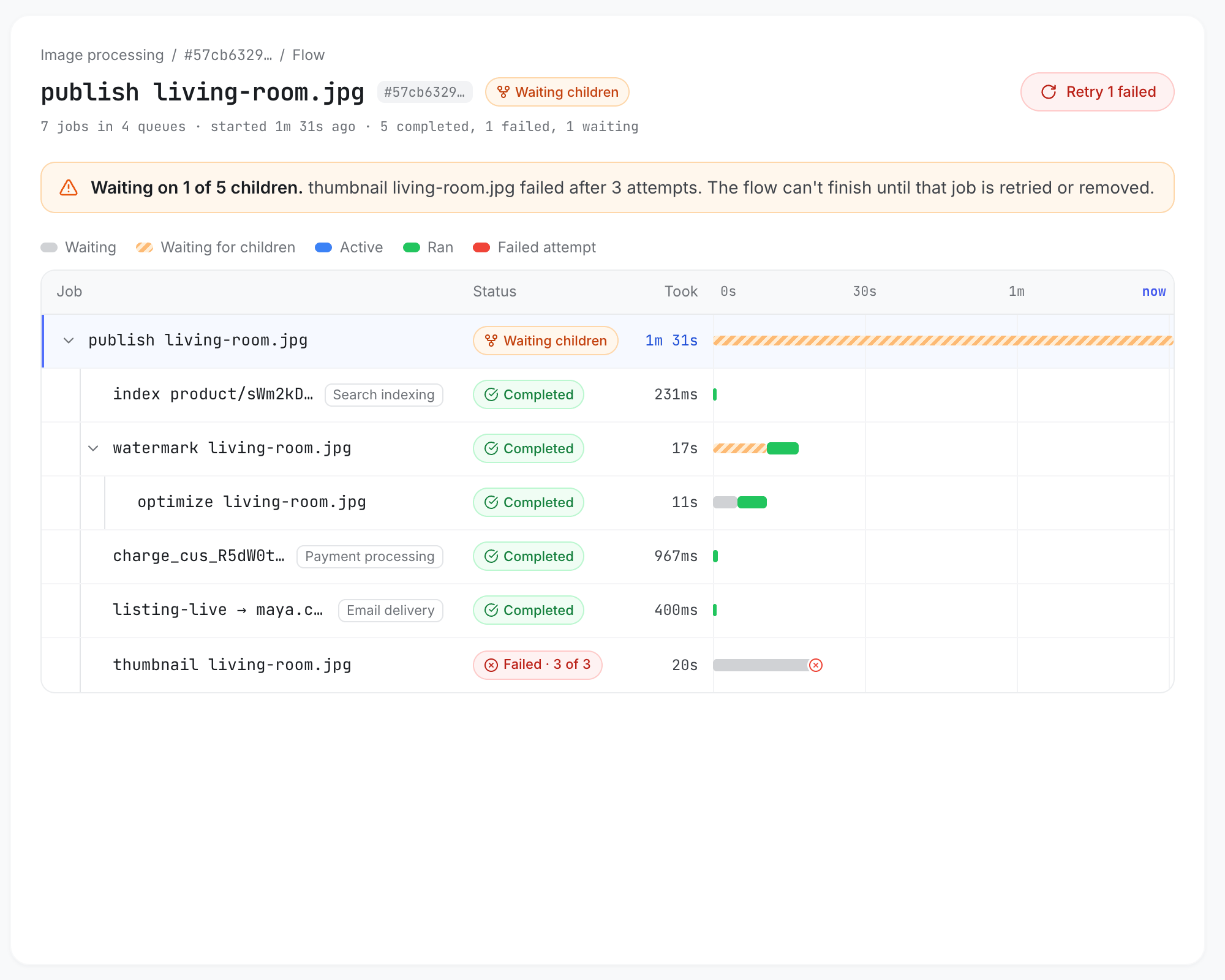The height and width of the screenshot is (980, 1225).
Task: Collapse the publish living-room.jpg row
Action: coord(69,341)
